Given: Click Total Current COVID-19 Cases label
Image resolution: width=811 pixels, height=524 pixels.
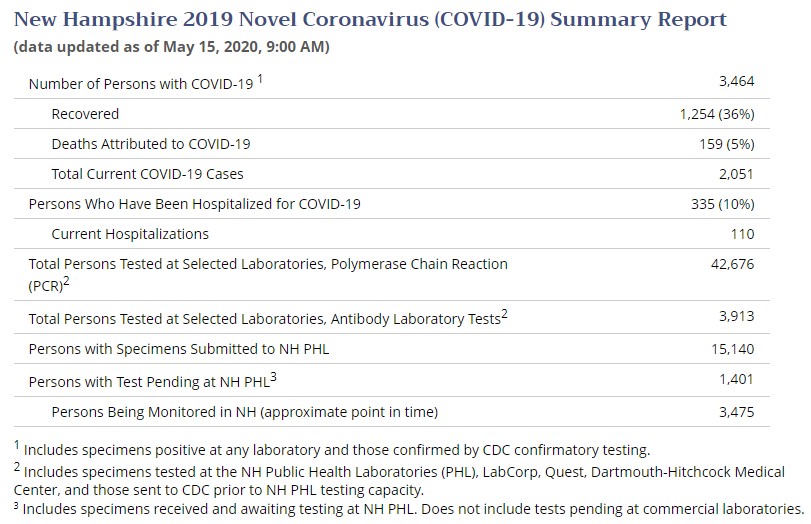Looking at the screenshot, I should 147,174.
